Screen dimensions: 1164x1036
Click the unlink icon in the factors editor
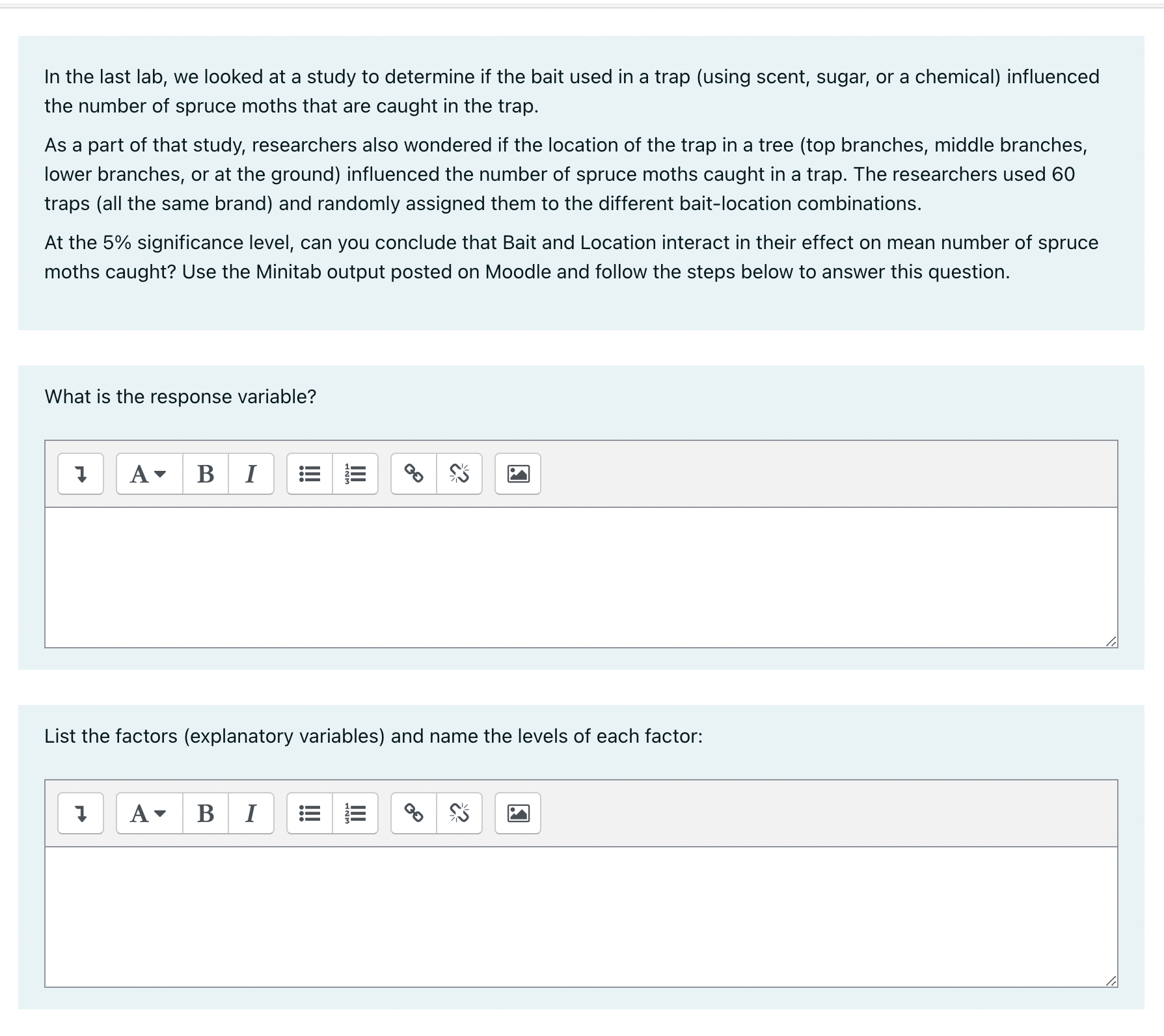(459, 812)
